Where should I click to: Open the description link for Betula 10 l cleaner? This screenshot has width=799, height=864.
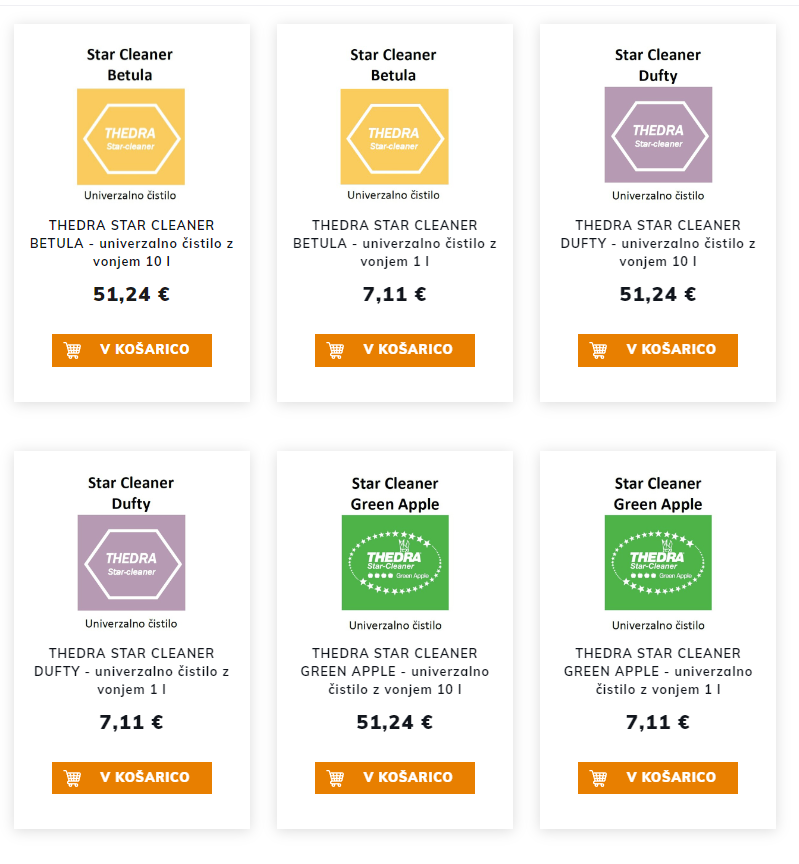click(131, 243)
